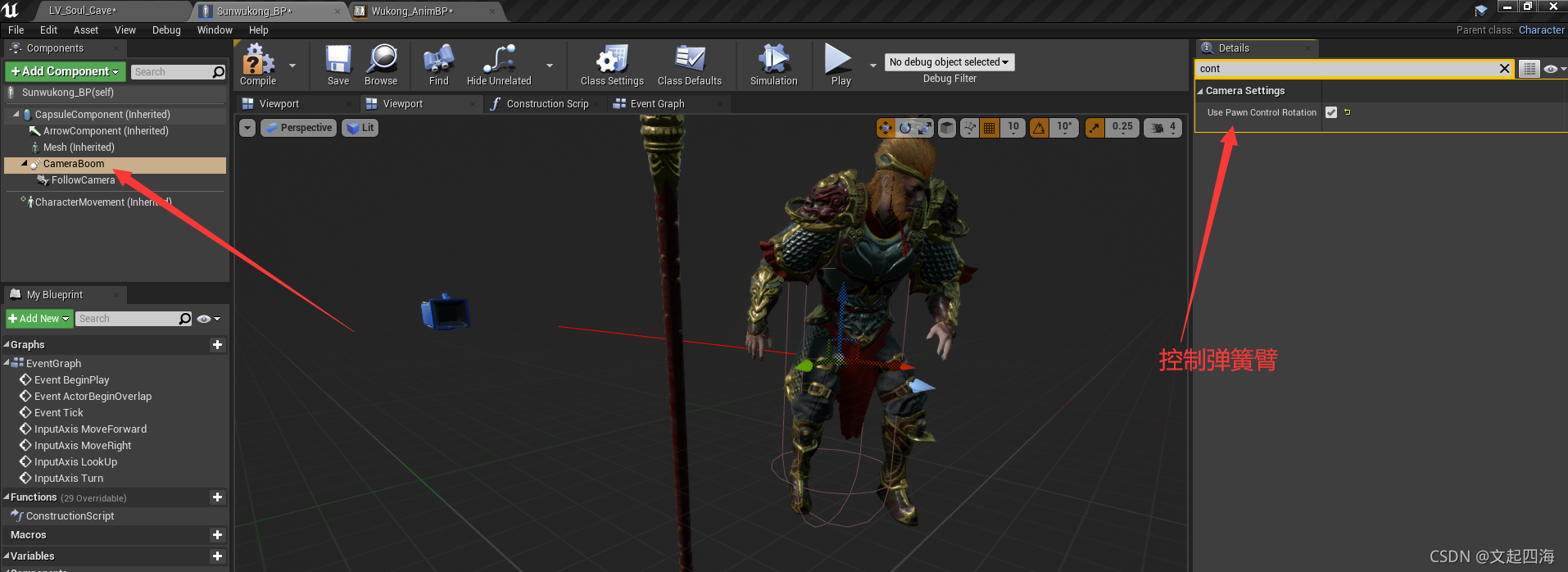Image resolution: width=1568 pixels, height=572 pixels.
Task: Add a new function with the plus icon
Action: click(217, 497)
